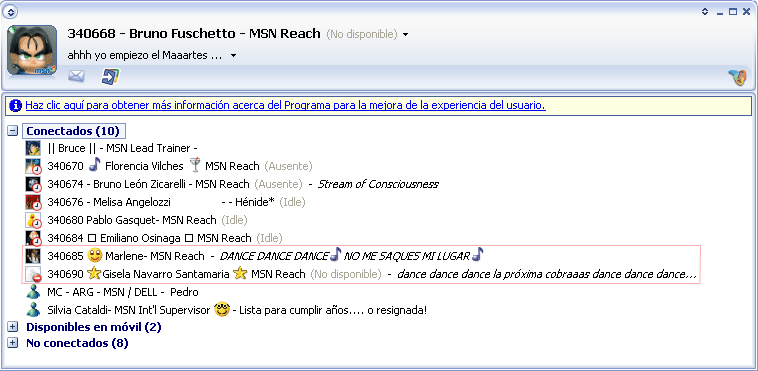This screenshot has width=758, height=371.
Task: Click Silvia Cataldi's green buddy icon
Action: [x=33, y=310]
